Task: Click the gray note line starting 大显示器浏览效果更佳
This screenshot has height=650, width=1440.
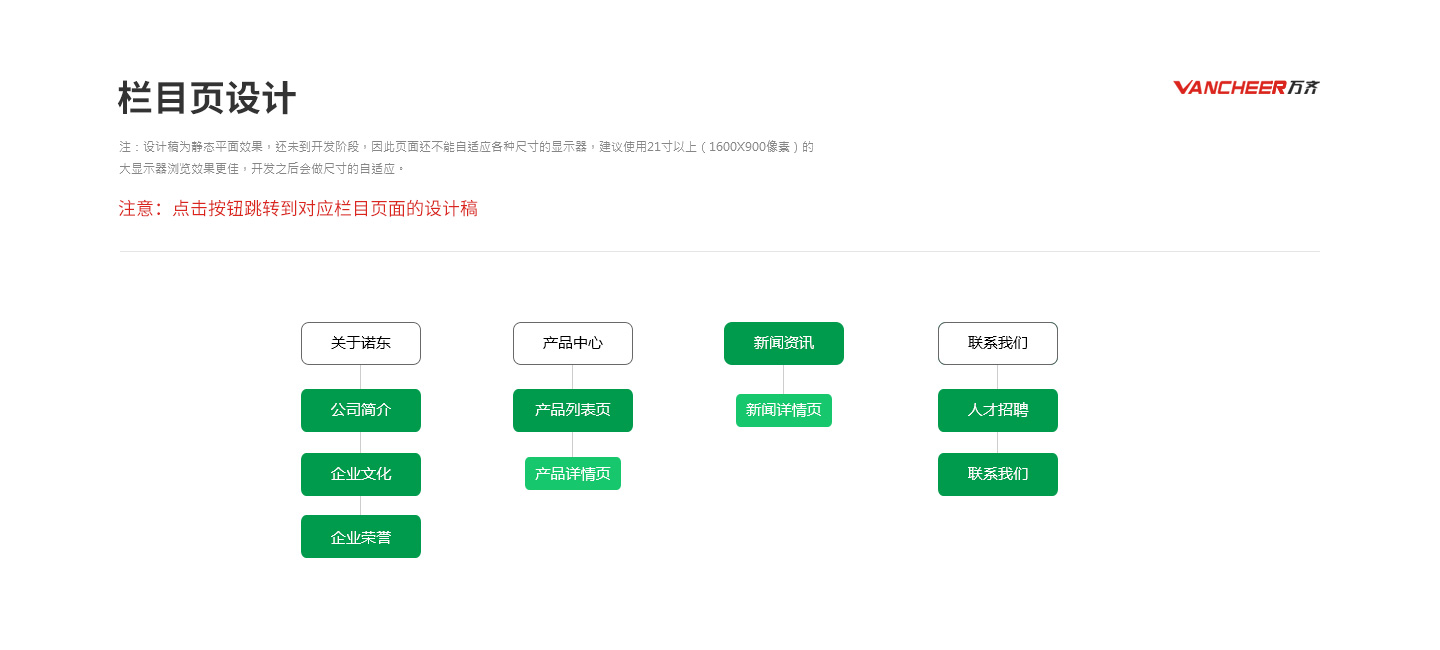Action: click(x=262, y=169)
